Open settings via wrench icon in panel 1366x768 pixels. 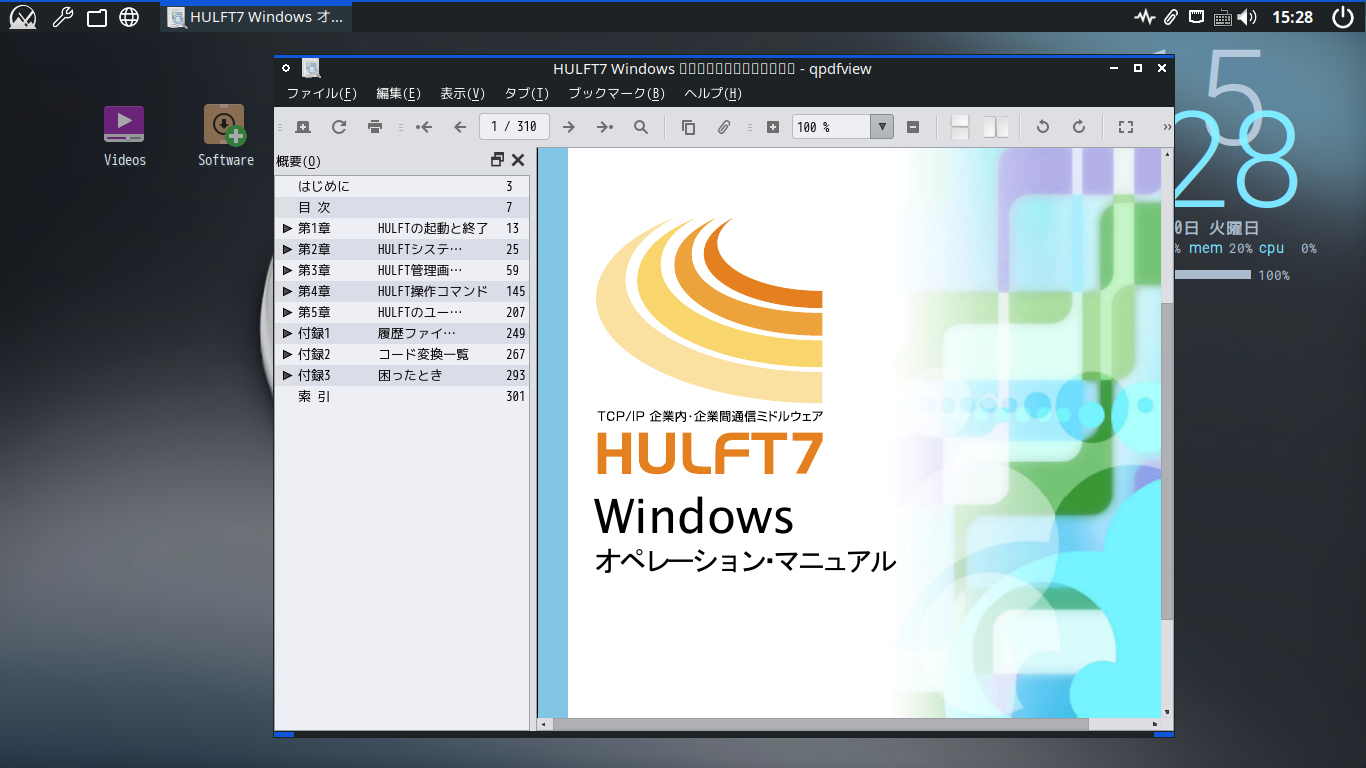coord(62,17)
